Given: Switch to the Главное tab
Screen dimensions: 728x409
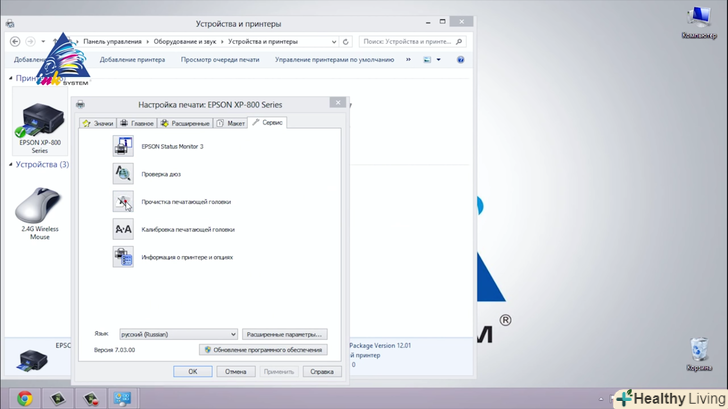Looking at the screenshot, I should pos(137,123).
